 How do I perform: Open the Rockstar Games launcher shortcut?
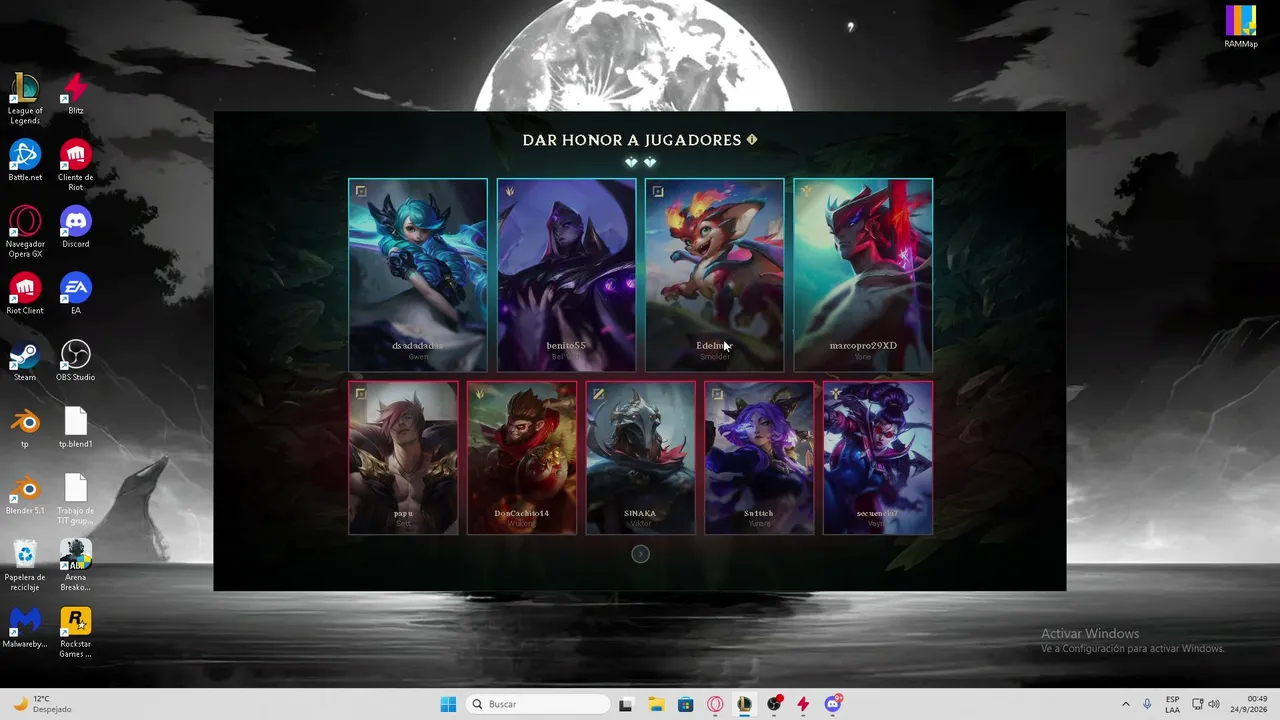76,632
